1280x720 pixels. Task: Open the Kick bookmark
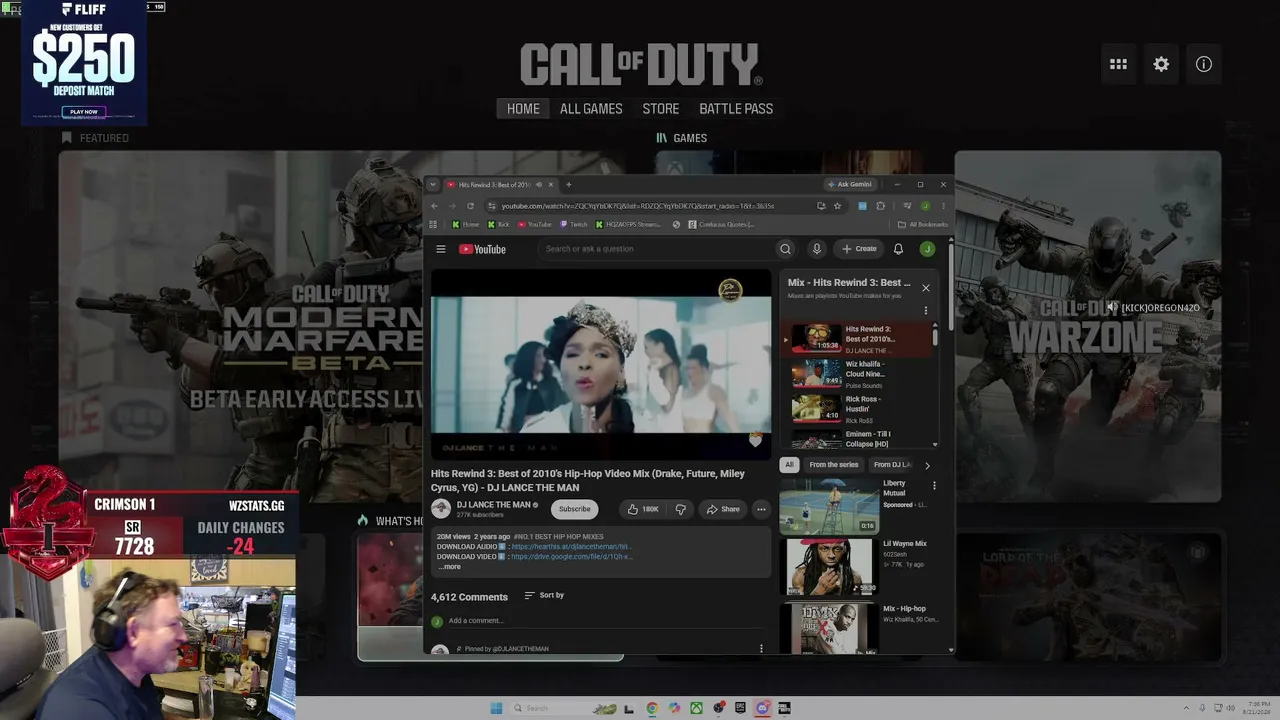coord(497,224)
